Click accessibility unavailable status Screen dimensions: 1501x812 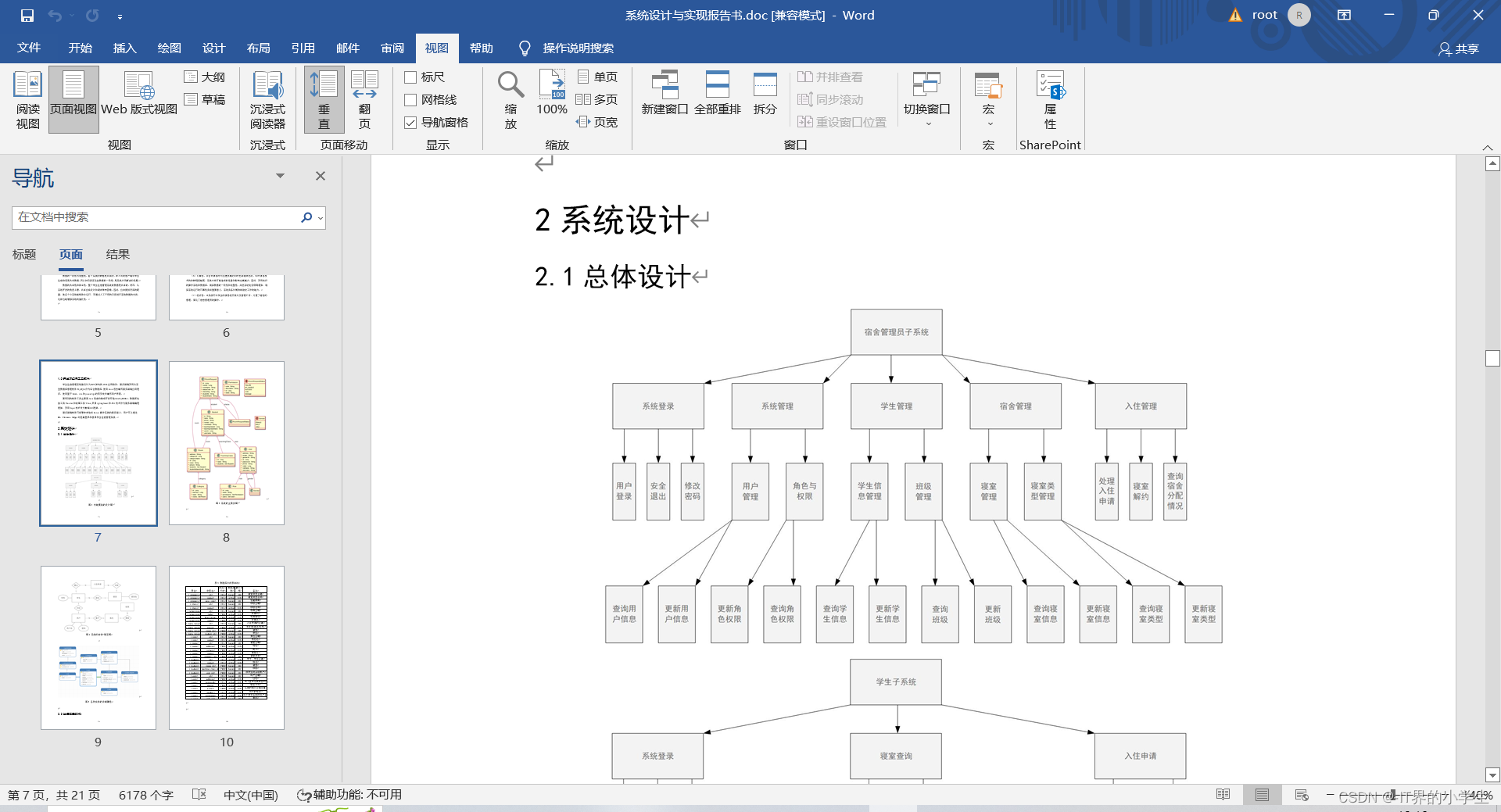pyautogui.click(x=349, y=795)
